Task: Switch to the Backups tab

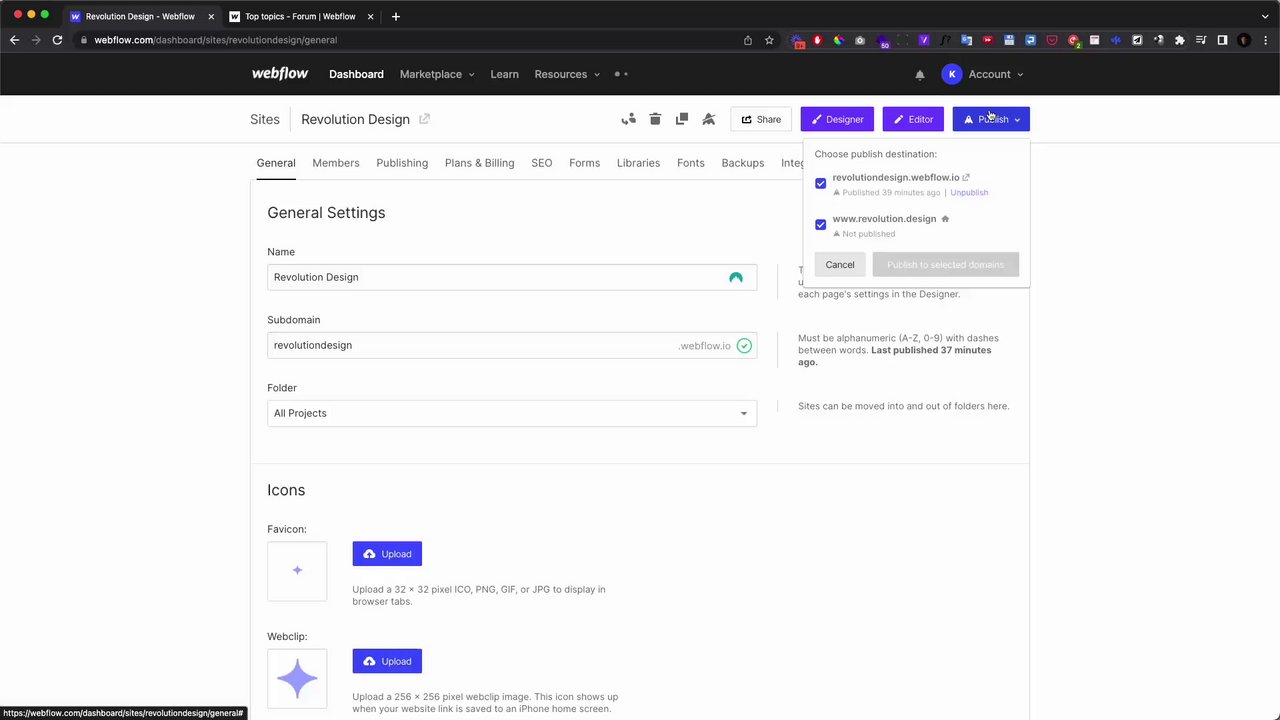Action: pos(743,163)
